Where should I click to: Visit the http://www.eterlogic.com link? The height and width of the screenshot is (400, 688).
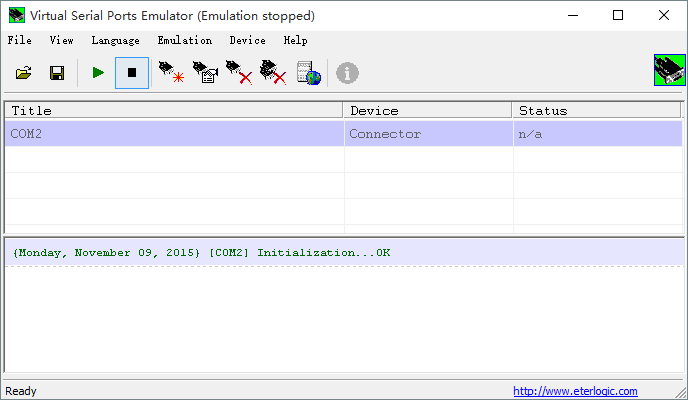[575, 391]
